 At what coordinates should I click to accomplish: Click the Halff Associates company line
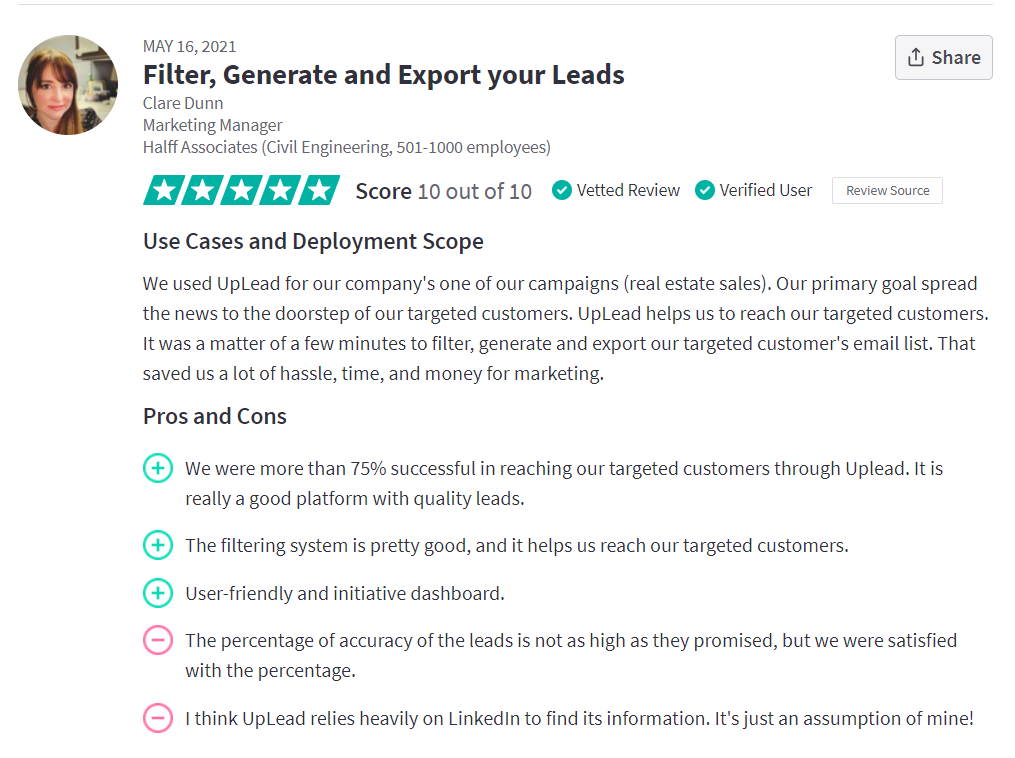point(347,148)
